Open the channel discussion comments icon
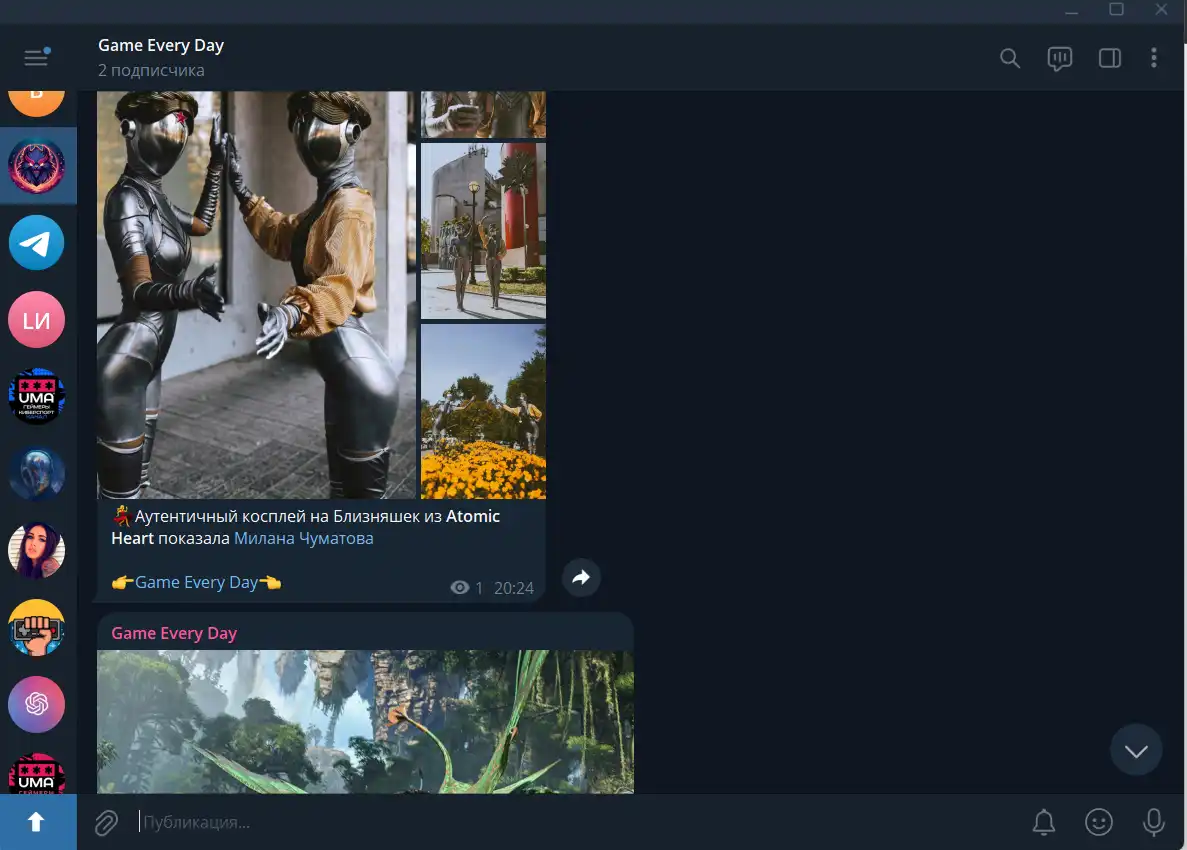Viewport: 1187px width, 850px height. 1060,58
